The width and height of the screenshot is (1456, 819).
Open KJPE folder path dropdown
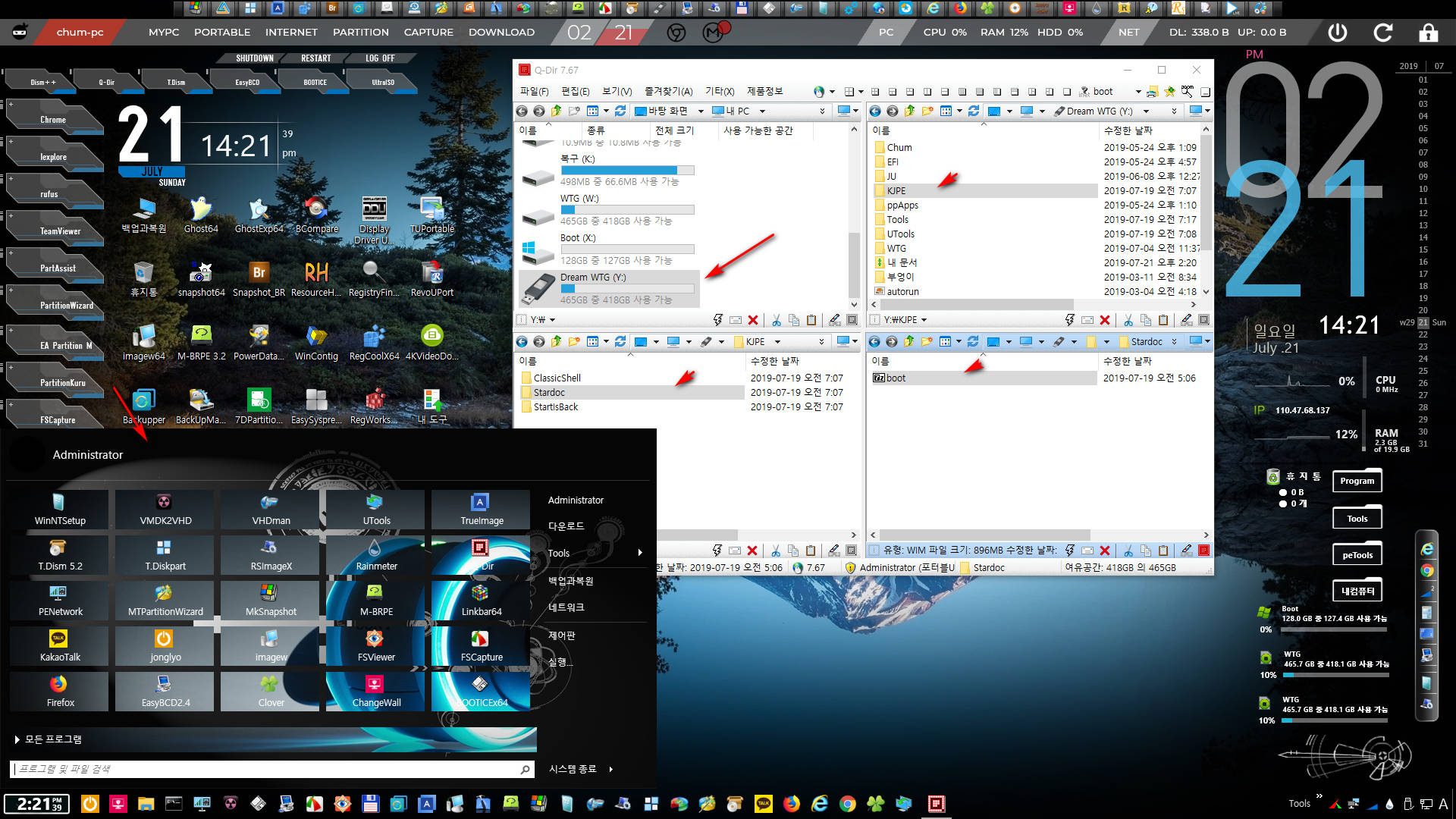777,342
